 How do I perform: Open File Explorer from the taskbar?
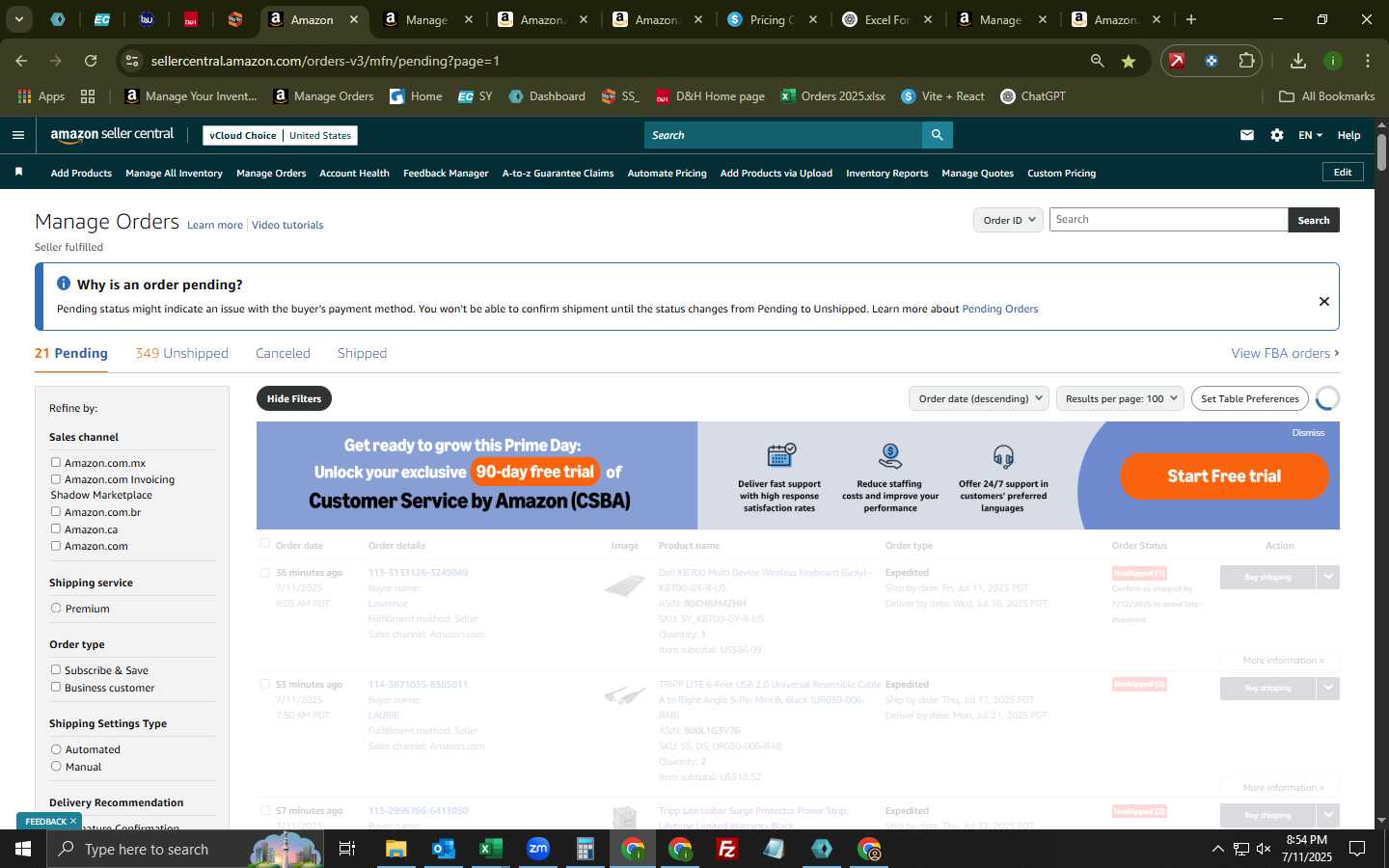396,849
